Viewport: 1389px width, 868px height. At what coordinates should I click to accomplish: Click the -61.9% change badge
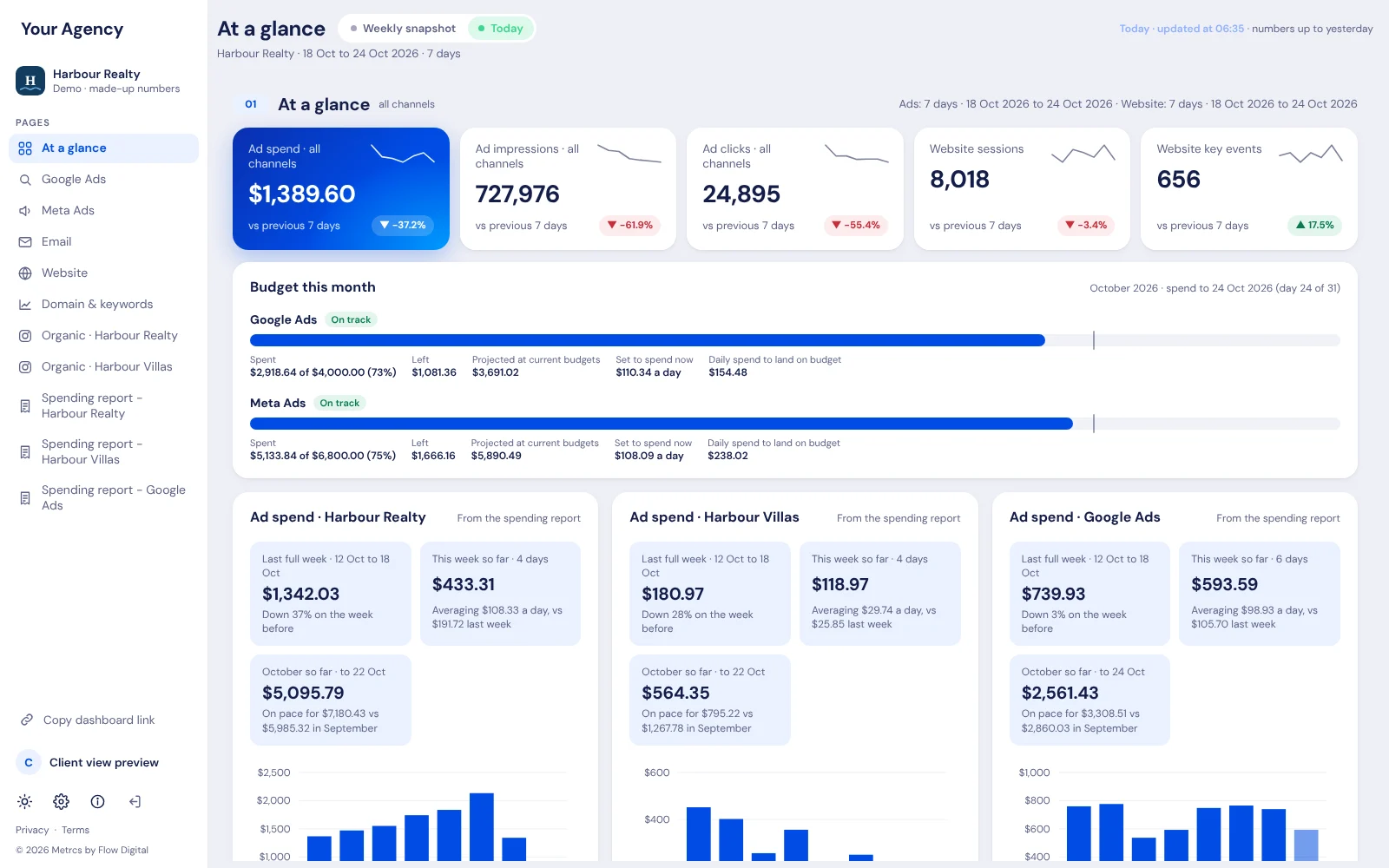coord(629,226)
